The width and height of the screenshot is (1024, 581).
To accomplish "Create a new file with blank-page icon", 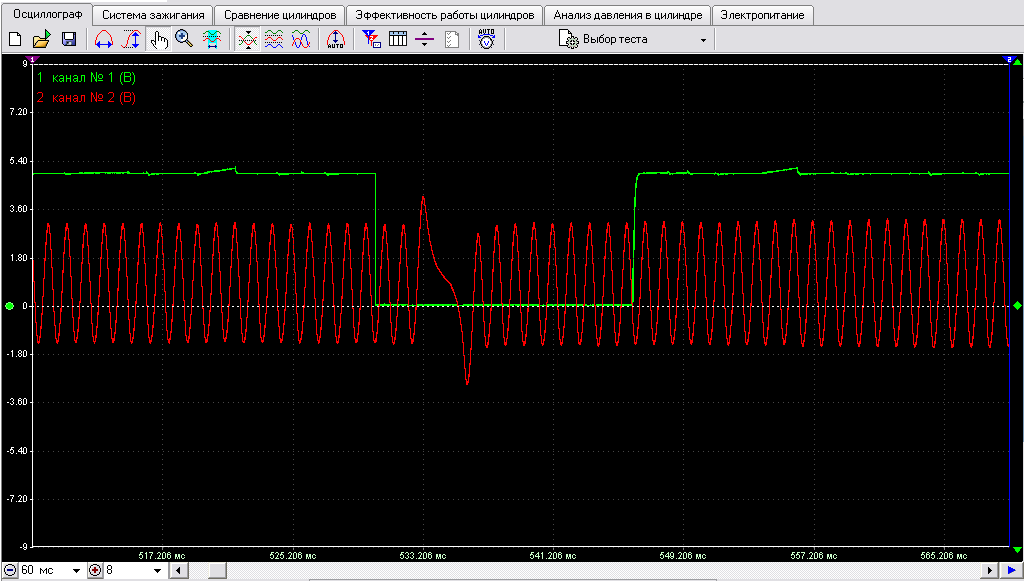I will coord(14,40).
